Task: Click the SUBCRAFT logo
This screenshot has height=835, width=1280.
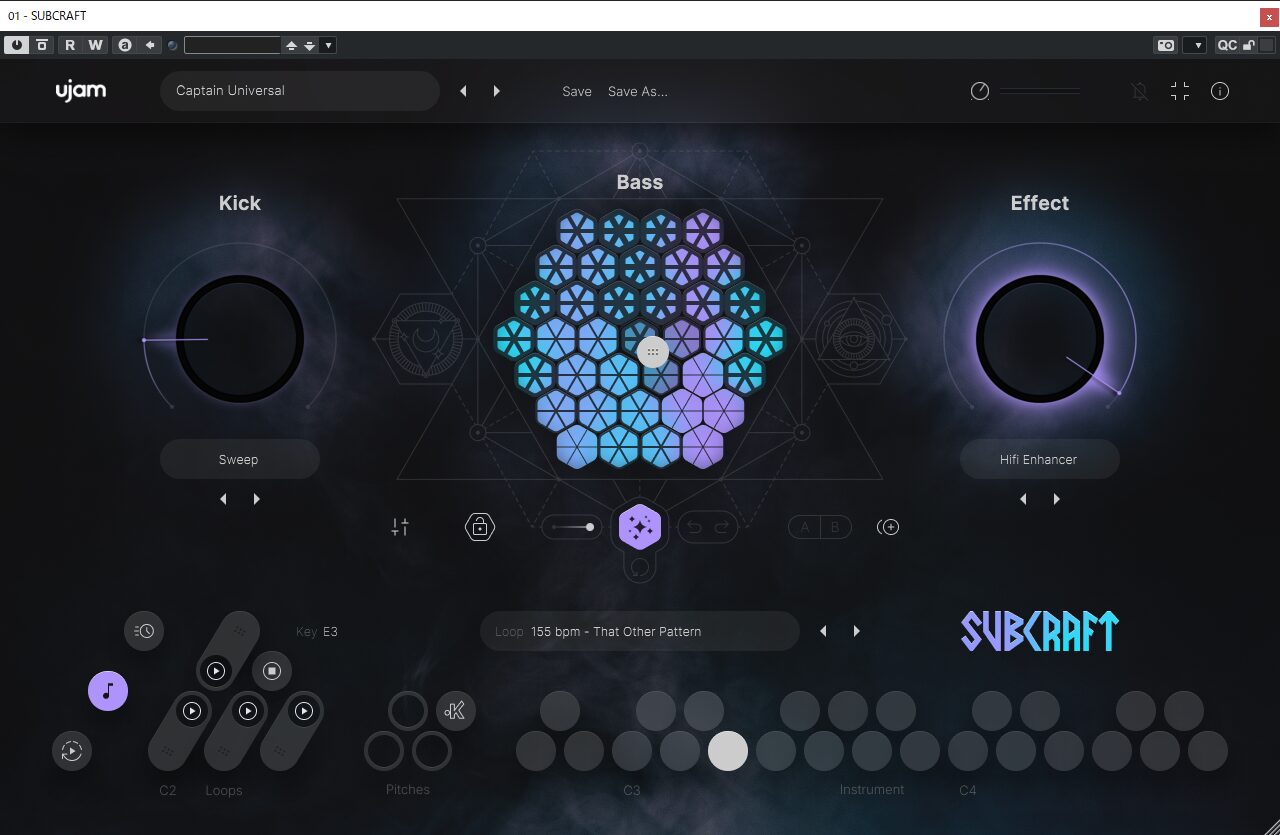Action: (x=1040, y=631)
